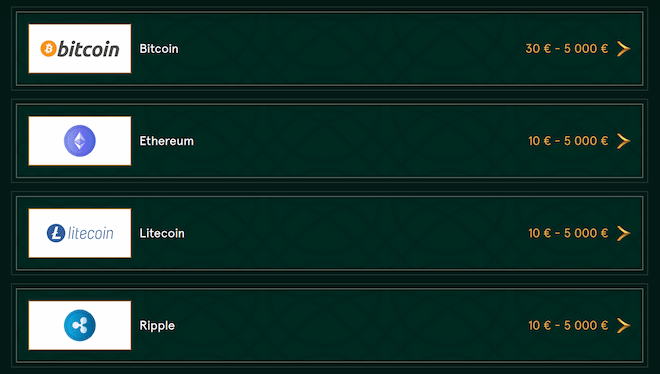Select the Litecoin text label
Viewport: 660px width, 374px height.
coord(162,233)
